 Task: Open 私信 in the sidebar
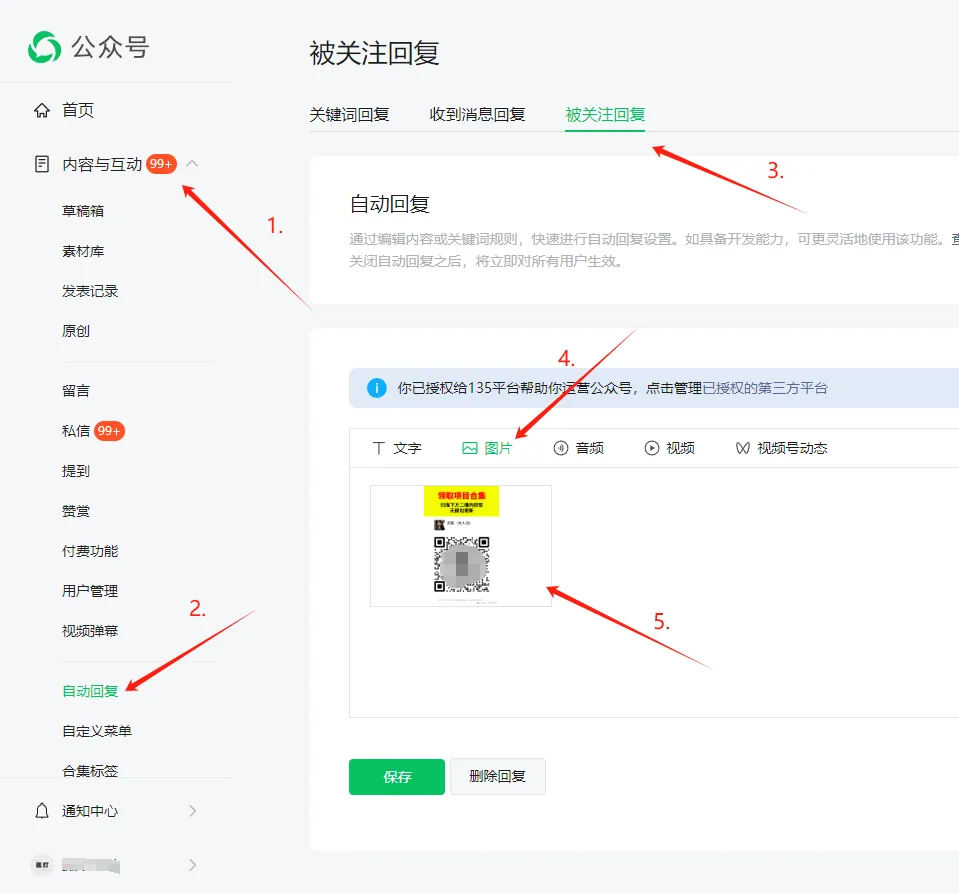point(76,431)
